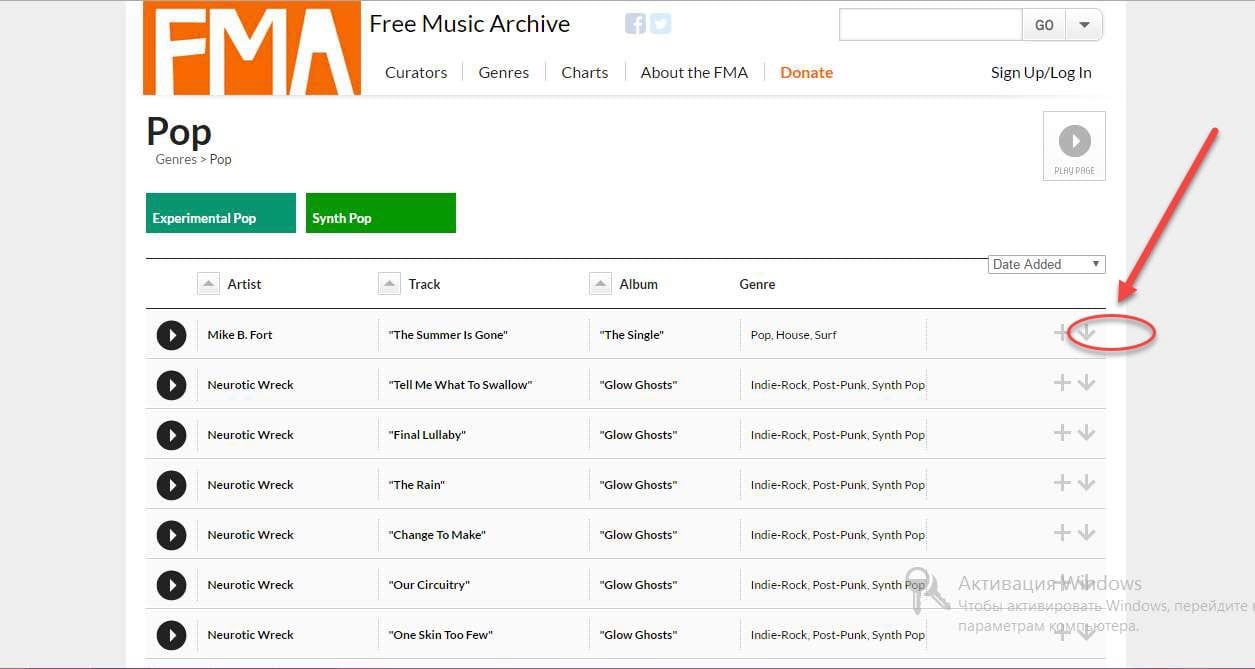Add "Tell Me What To Swallow" plus icon
This screenshot has height=669, width=1255.
(x=1062, y=383)
